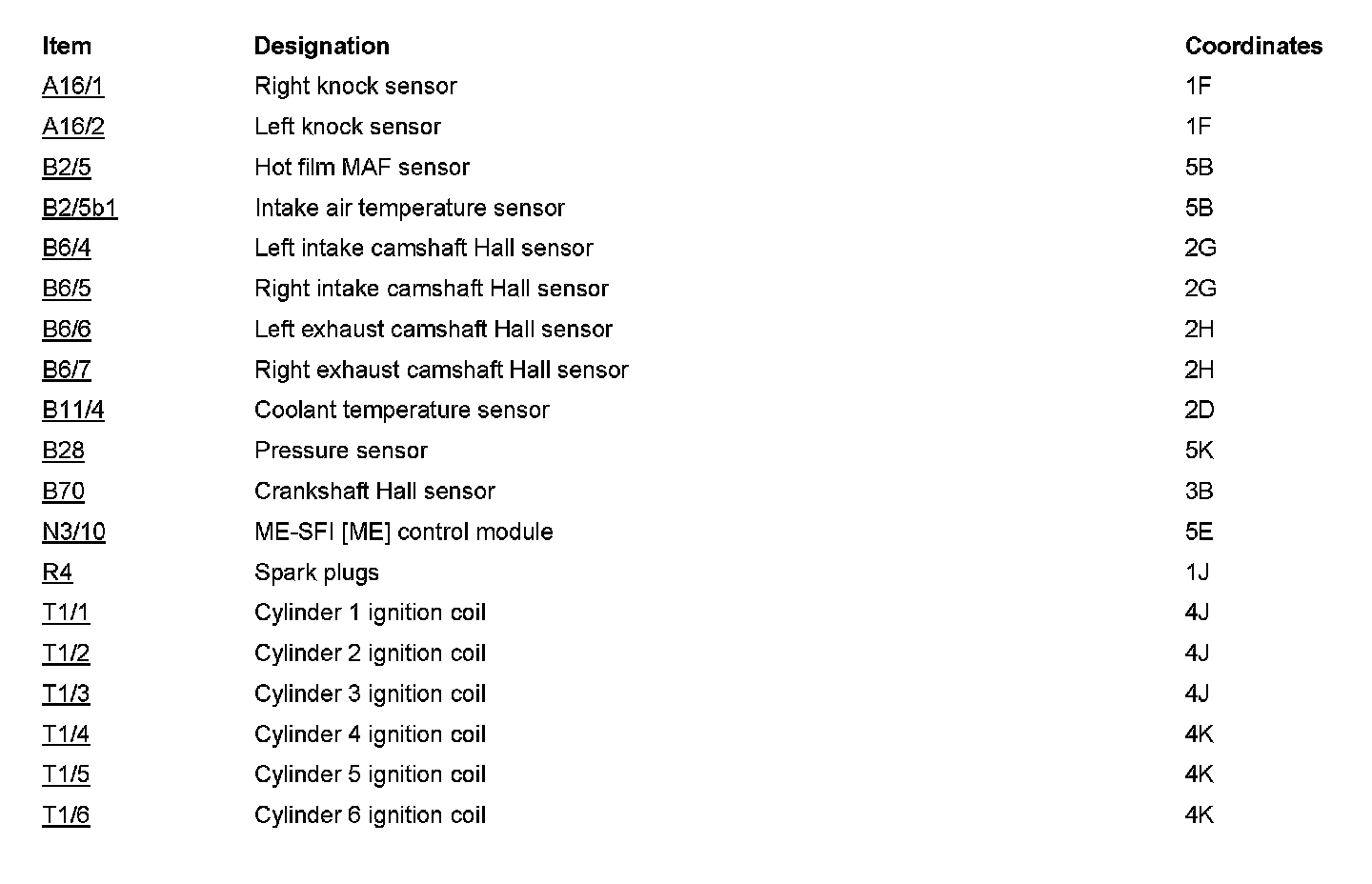
Task: Open the B11/4 coolant sensor link
Action: (72, 411)
